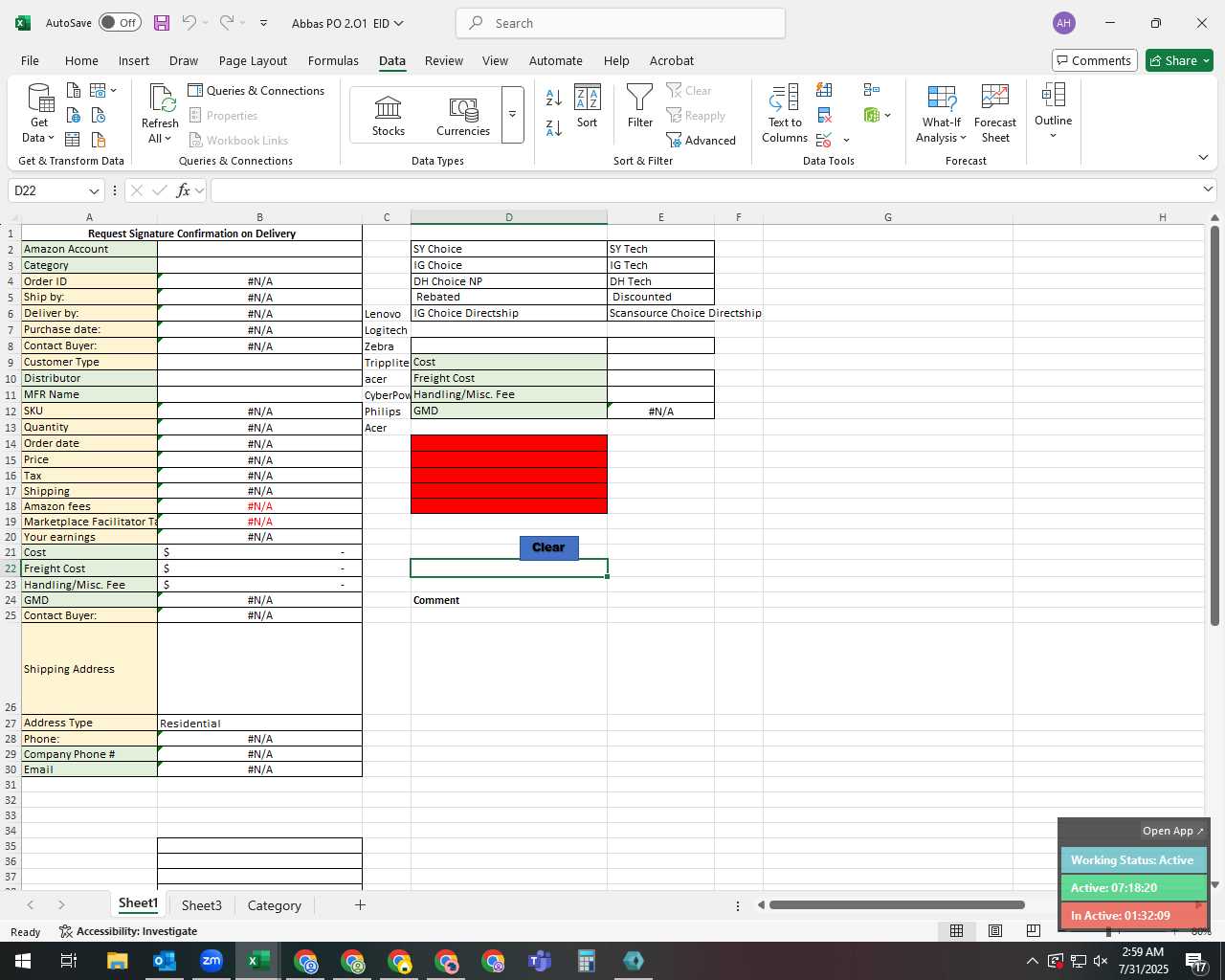Click Text to Columns

785,114
